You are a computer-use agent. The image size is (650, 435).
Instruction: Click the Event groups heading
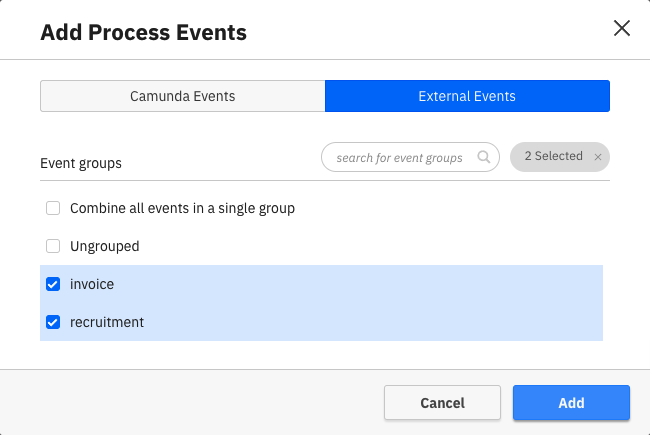(81, 162)
